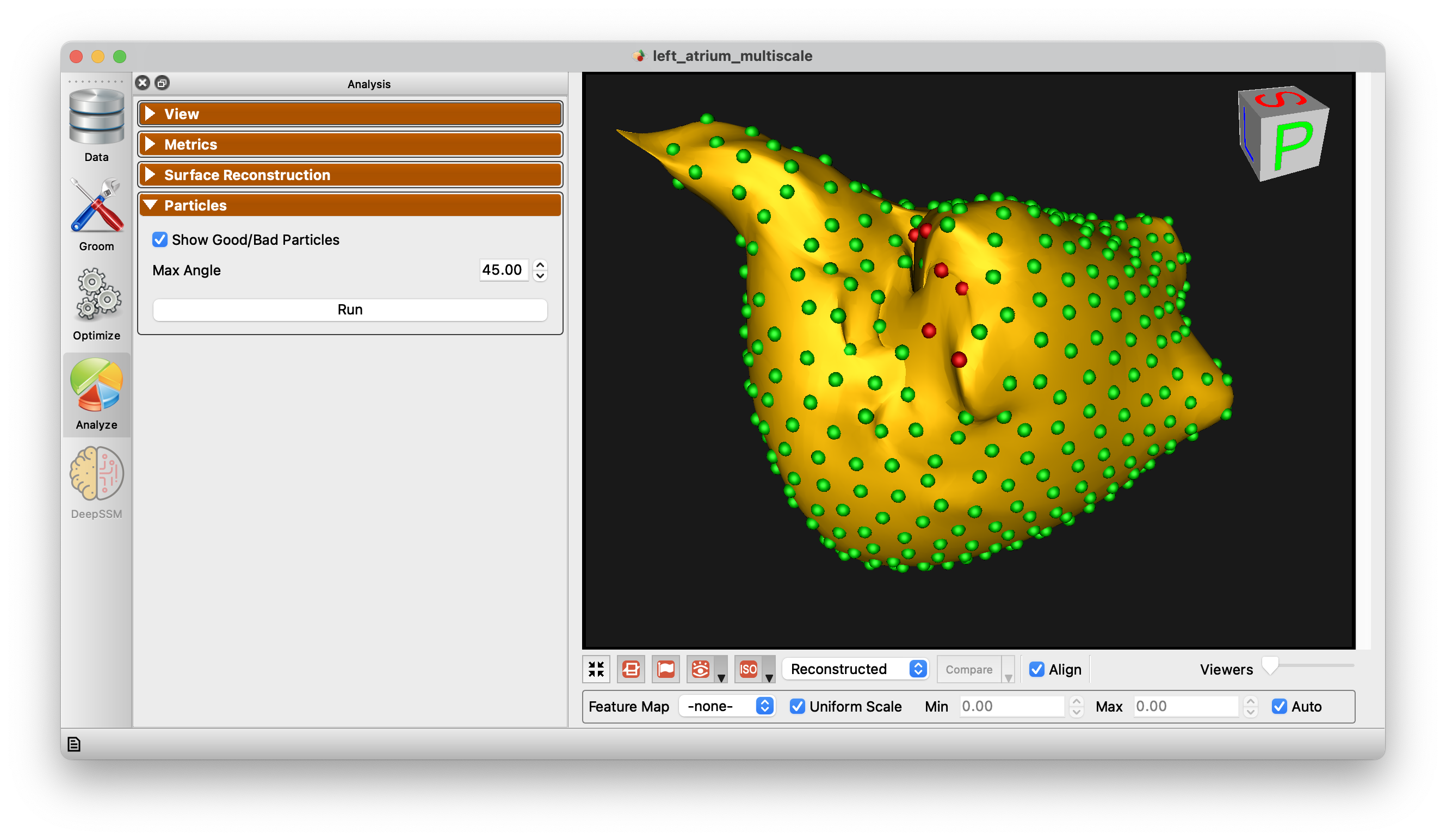Minimize the window with yellow button

(97, 56)
